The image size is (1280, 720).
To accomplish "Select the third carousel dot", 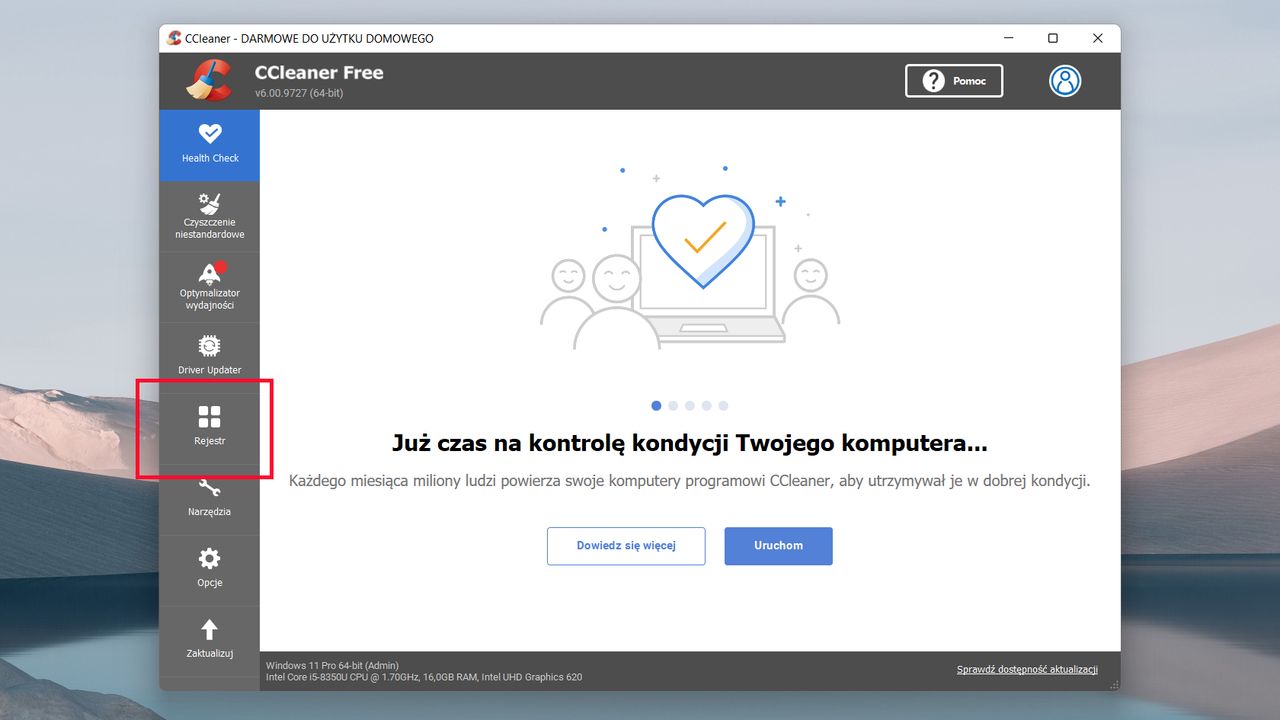I will (x=690, y=406).
